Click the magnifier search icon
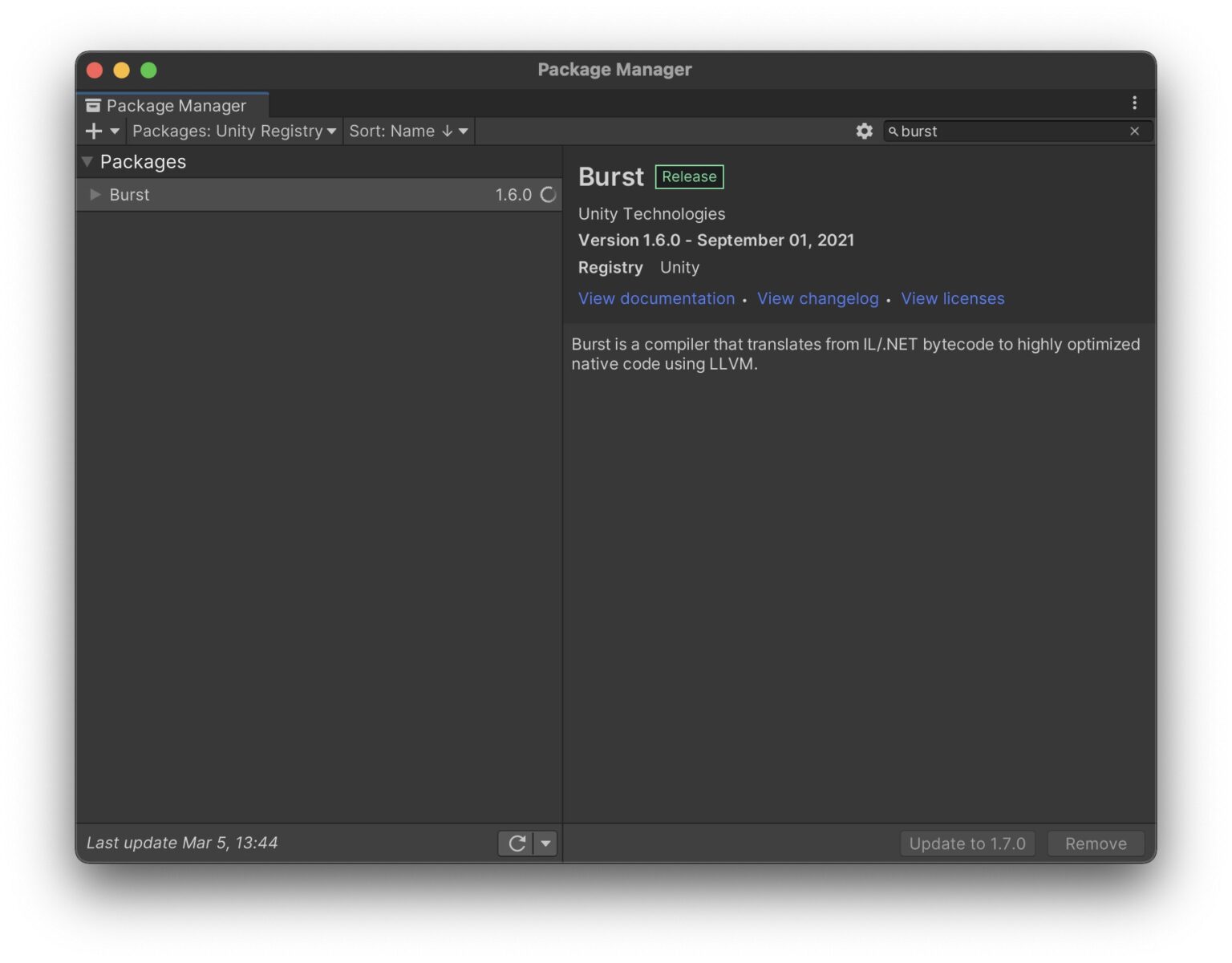 893,132
